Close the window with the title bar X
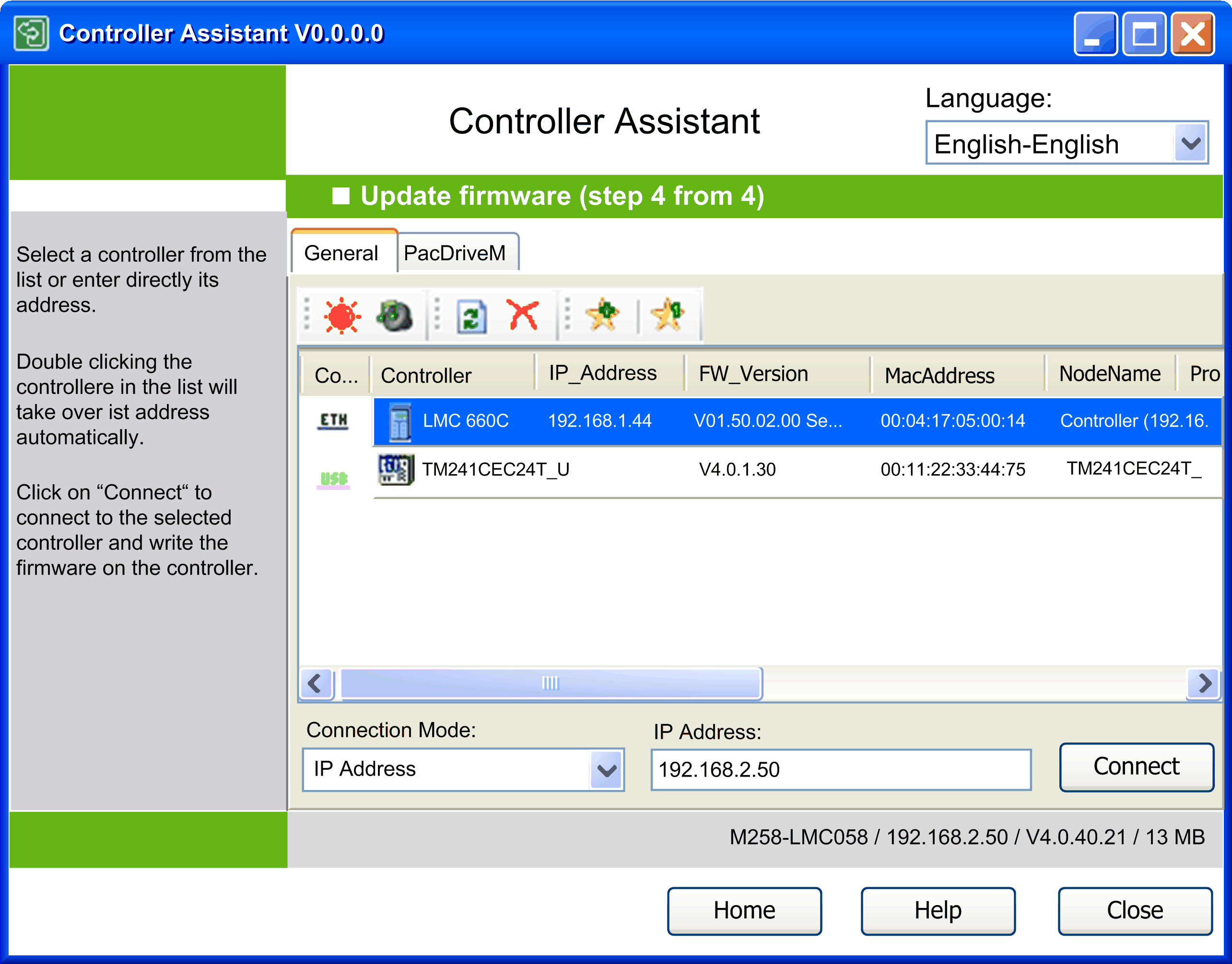The image size is (1232, 964). pos(1193,34)
